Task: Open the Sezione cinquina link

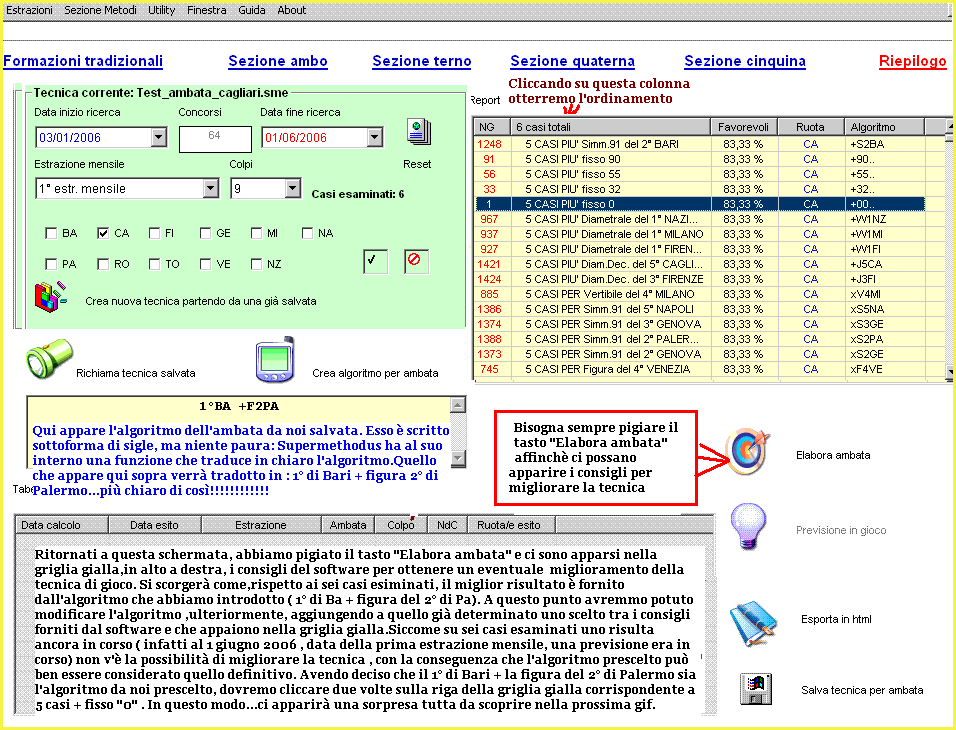Action: (x=745, y=61)
